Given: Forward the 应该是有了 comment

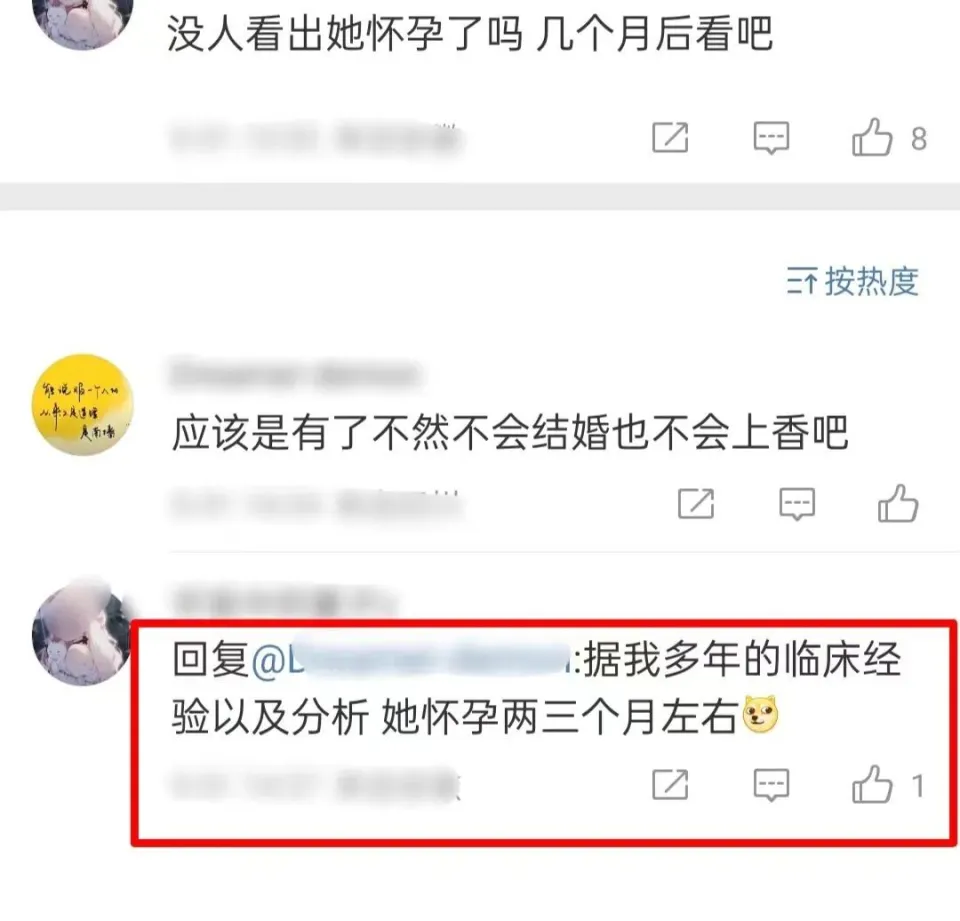Looking at the screenshot, I should 696,503.
